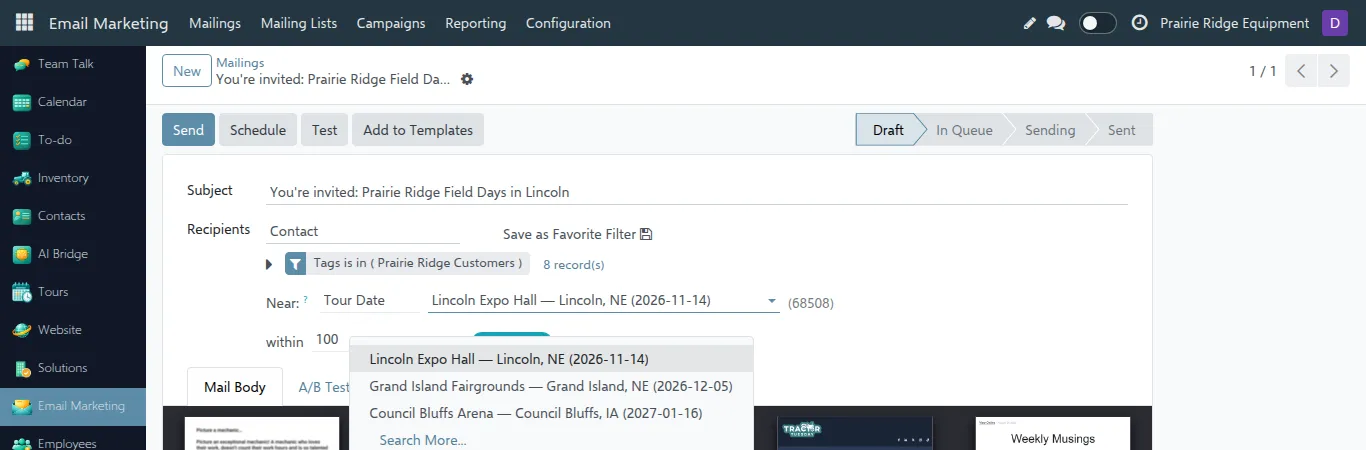This screenshot has height=450, width=1366.
Task: Go to previous record arrow
Action: 1301,71
